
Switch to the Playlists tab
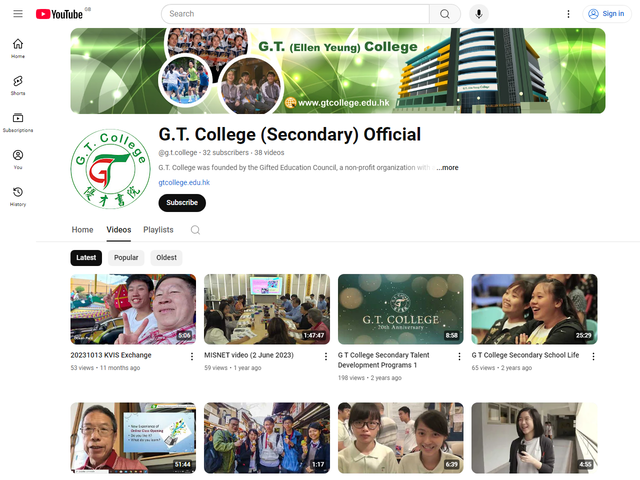tap(158, 230)
